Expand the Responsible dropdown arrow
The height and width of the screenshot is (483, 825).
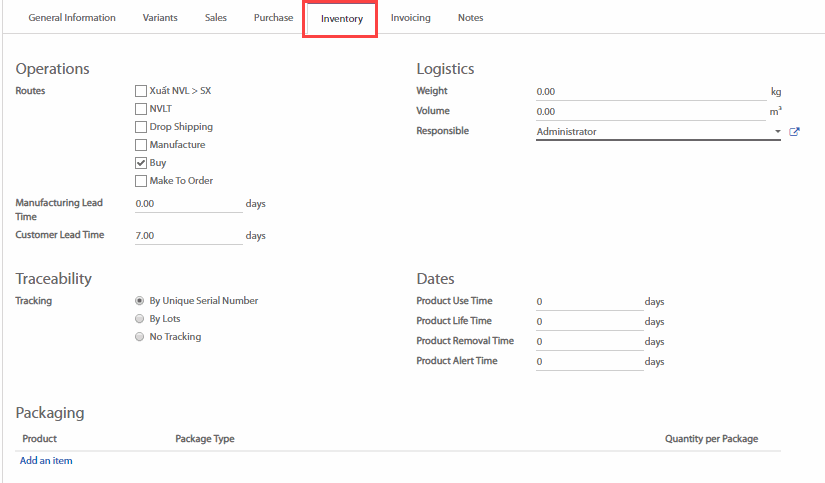pyautogui.click(x=777, y=132)
